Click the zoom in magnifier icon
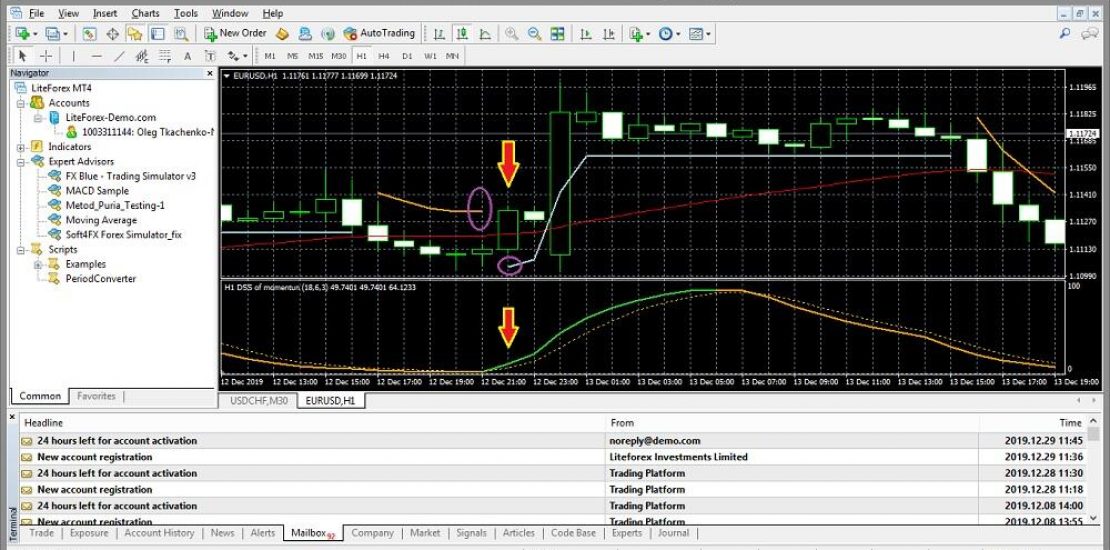Viewport: 1110px width, 550px height. (x=512, y=33)
